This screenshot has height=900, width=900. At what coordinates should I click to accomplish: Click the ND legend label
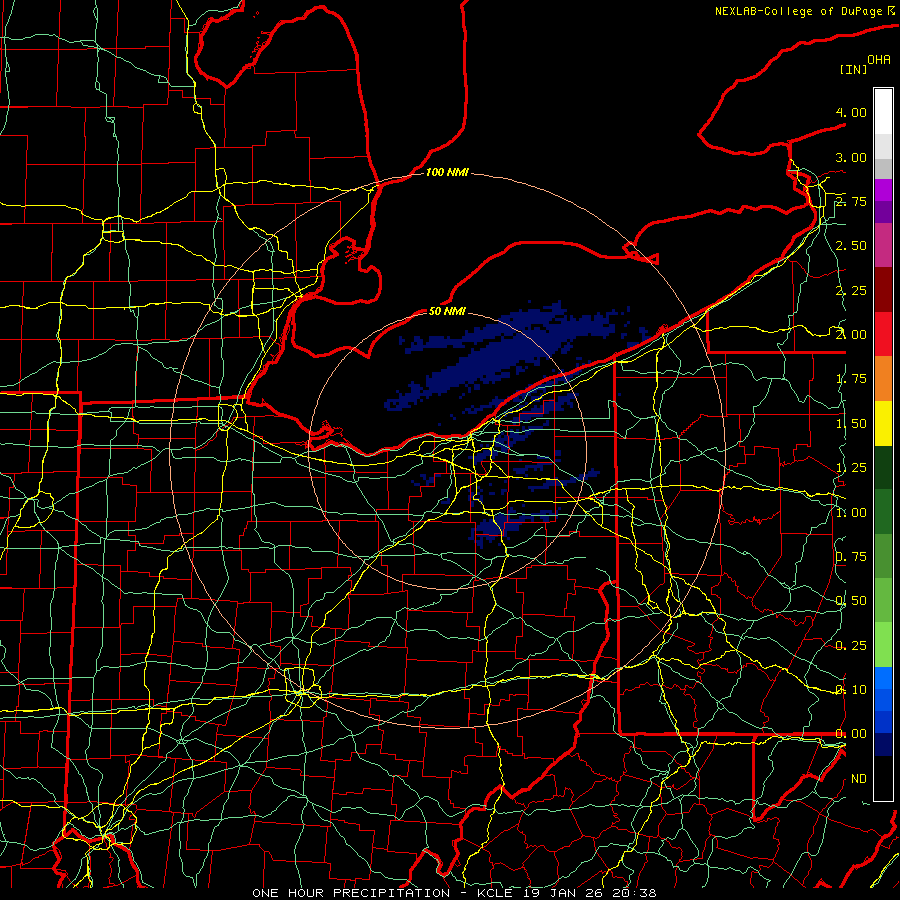pos(859,779)
